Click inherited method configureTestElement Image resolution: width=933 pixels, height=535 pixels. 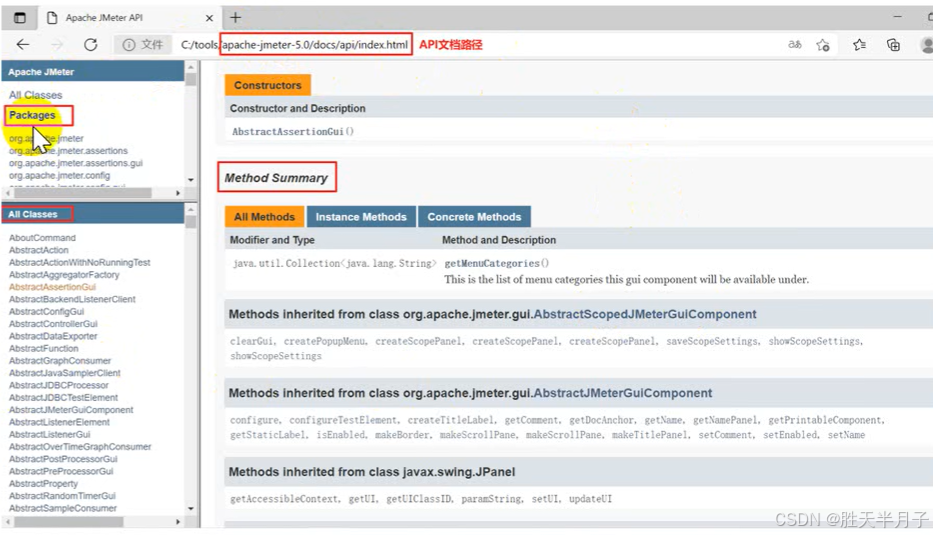coord(343,420)
